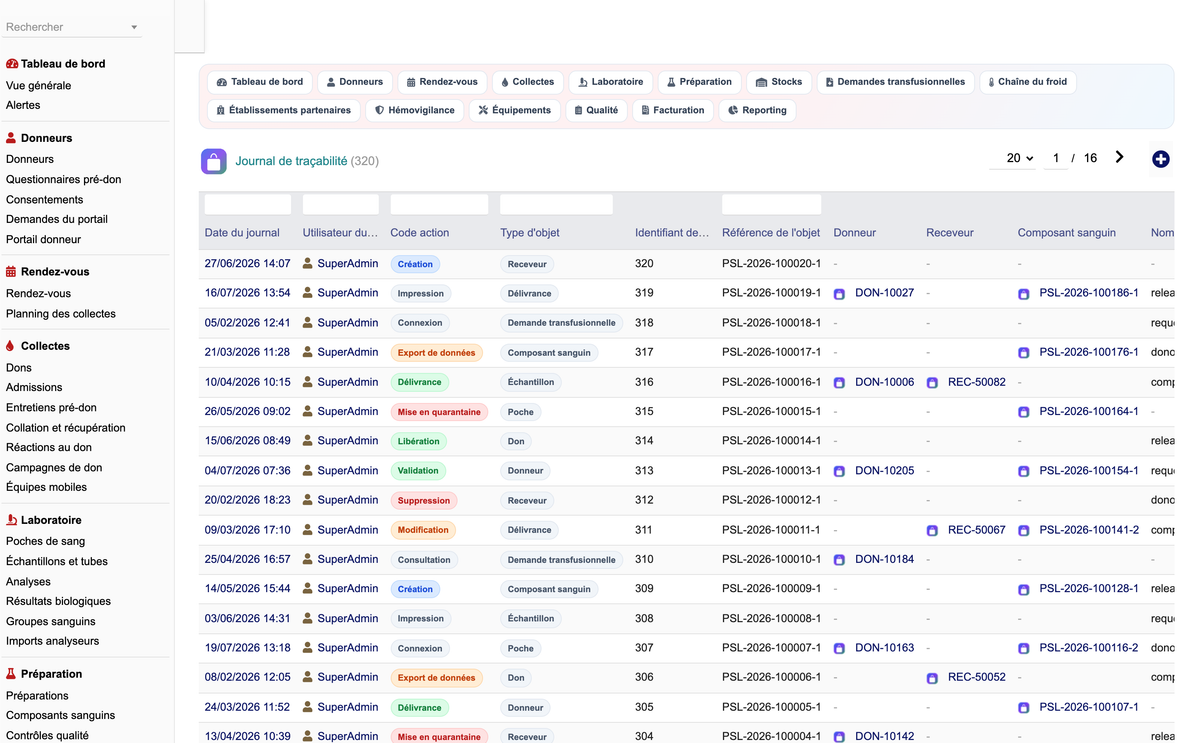
Task: Open journal entry dated 27/06/2026 14:07
Action: [247, 264]
